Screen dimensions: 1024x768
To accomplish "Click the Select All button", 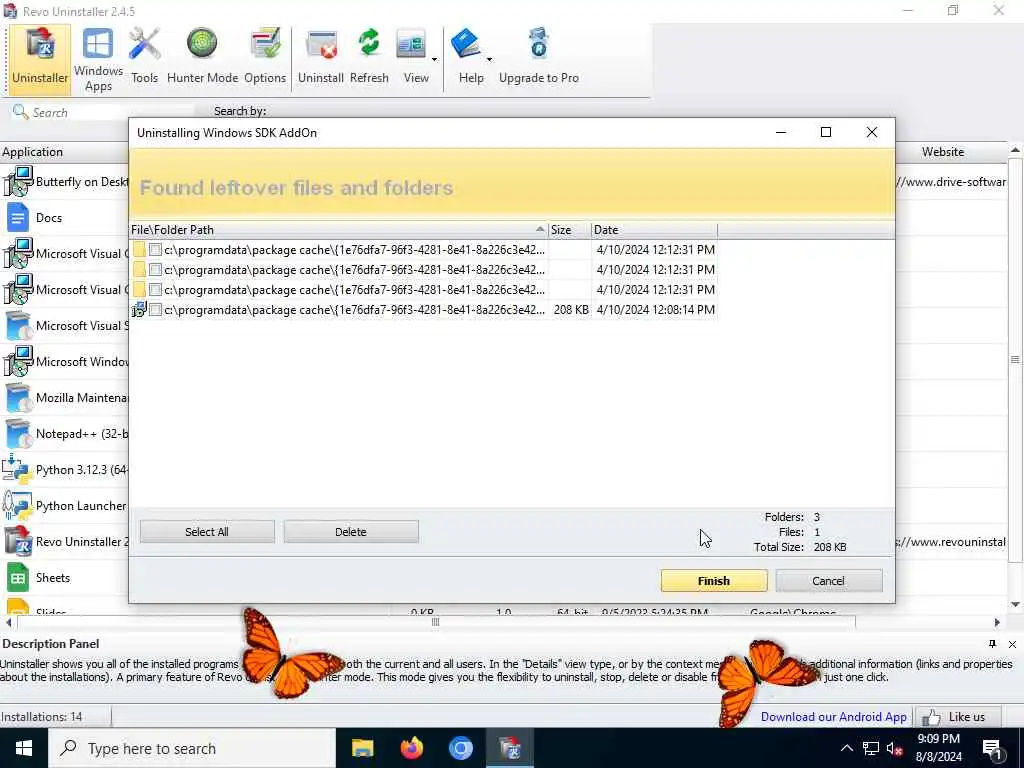I will 207,532.
